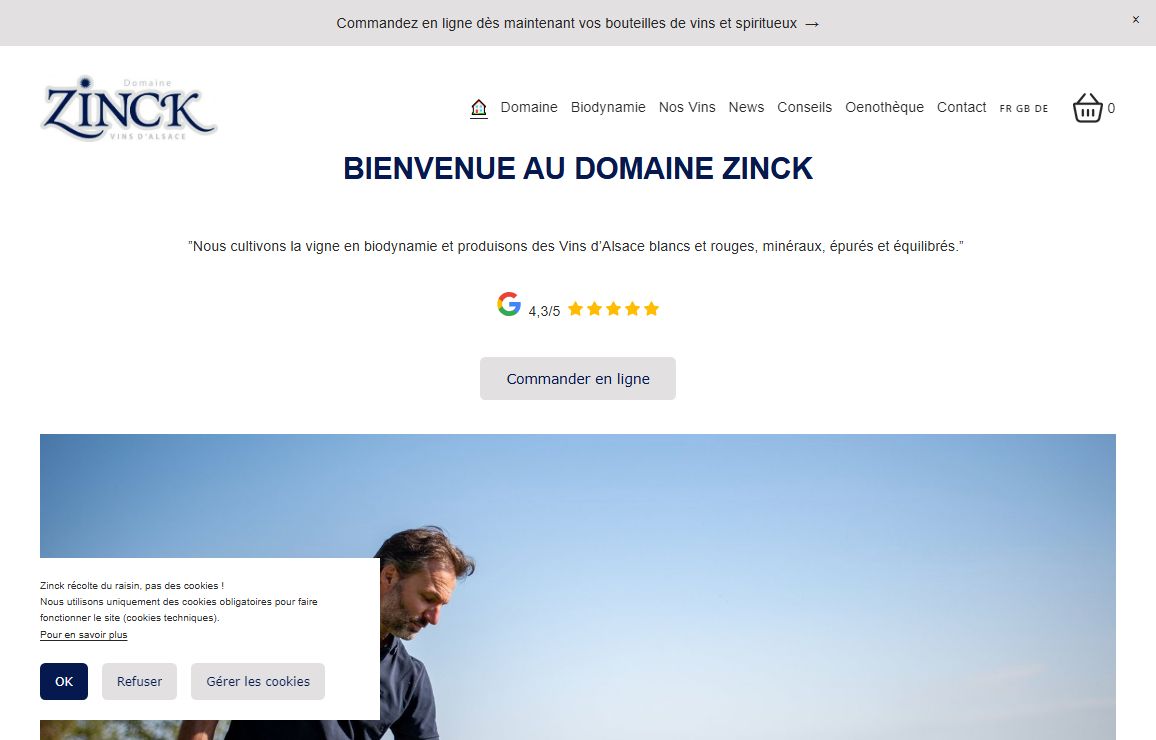Click the biodynamie quote paragraph

[576, 246]
